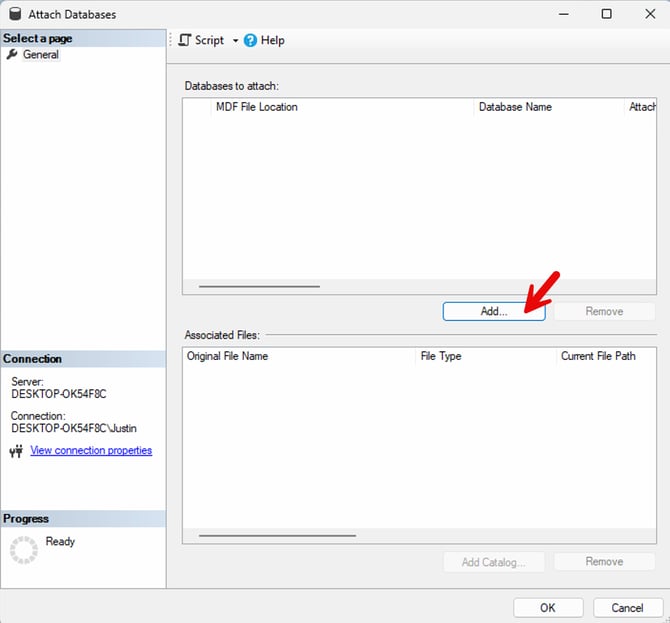This screenshot has width=670, height=623.
Task: Expand the Script dropdown arrow
Action: [236, 41]
